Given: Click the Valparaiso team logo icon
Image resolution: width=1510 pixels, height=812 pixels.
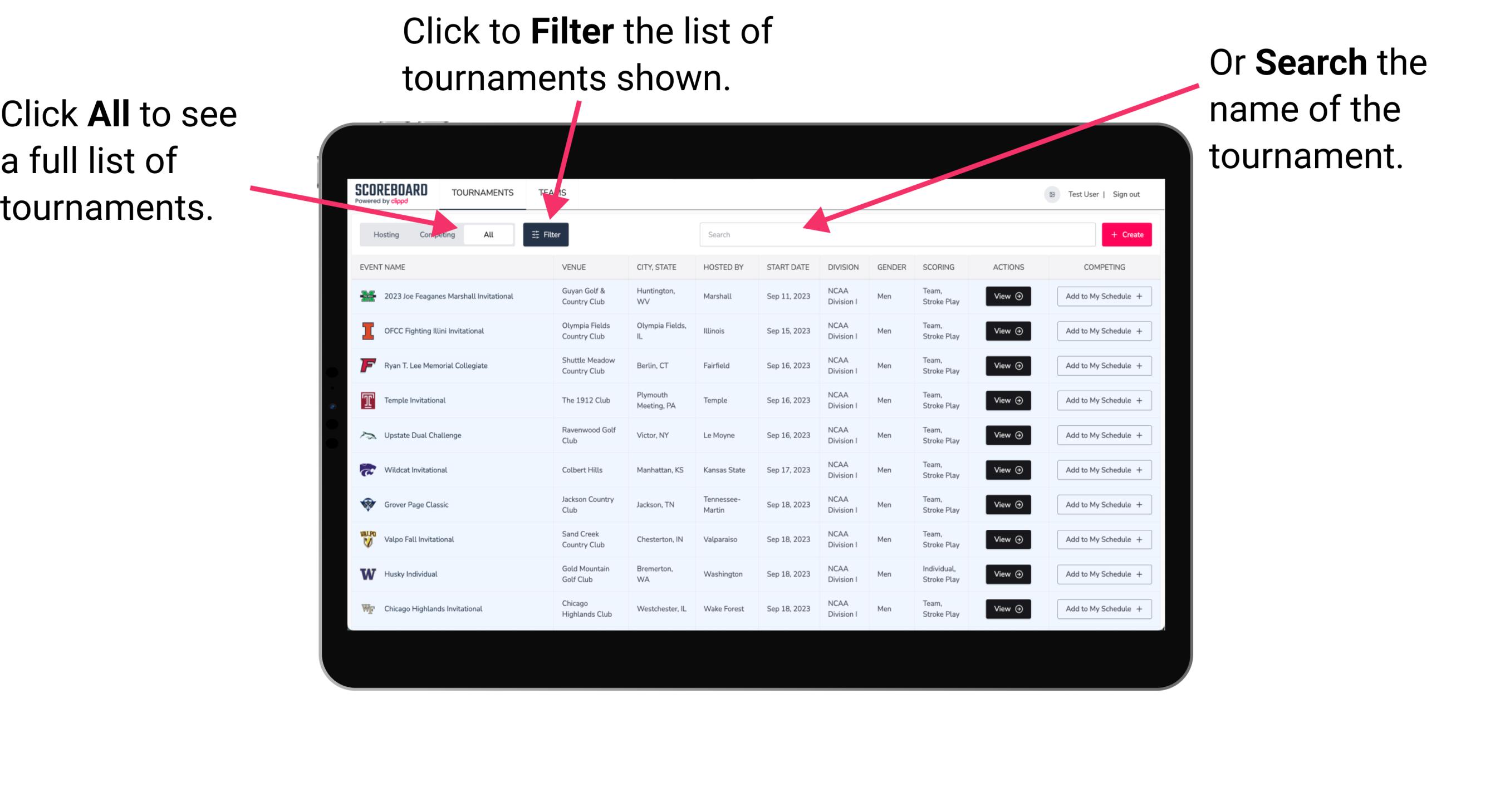Looking at the screenshot, I should [x=368, y=539].
